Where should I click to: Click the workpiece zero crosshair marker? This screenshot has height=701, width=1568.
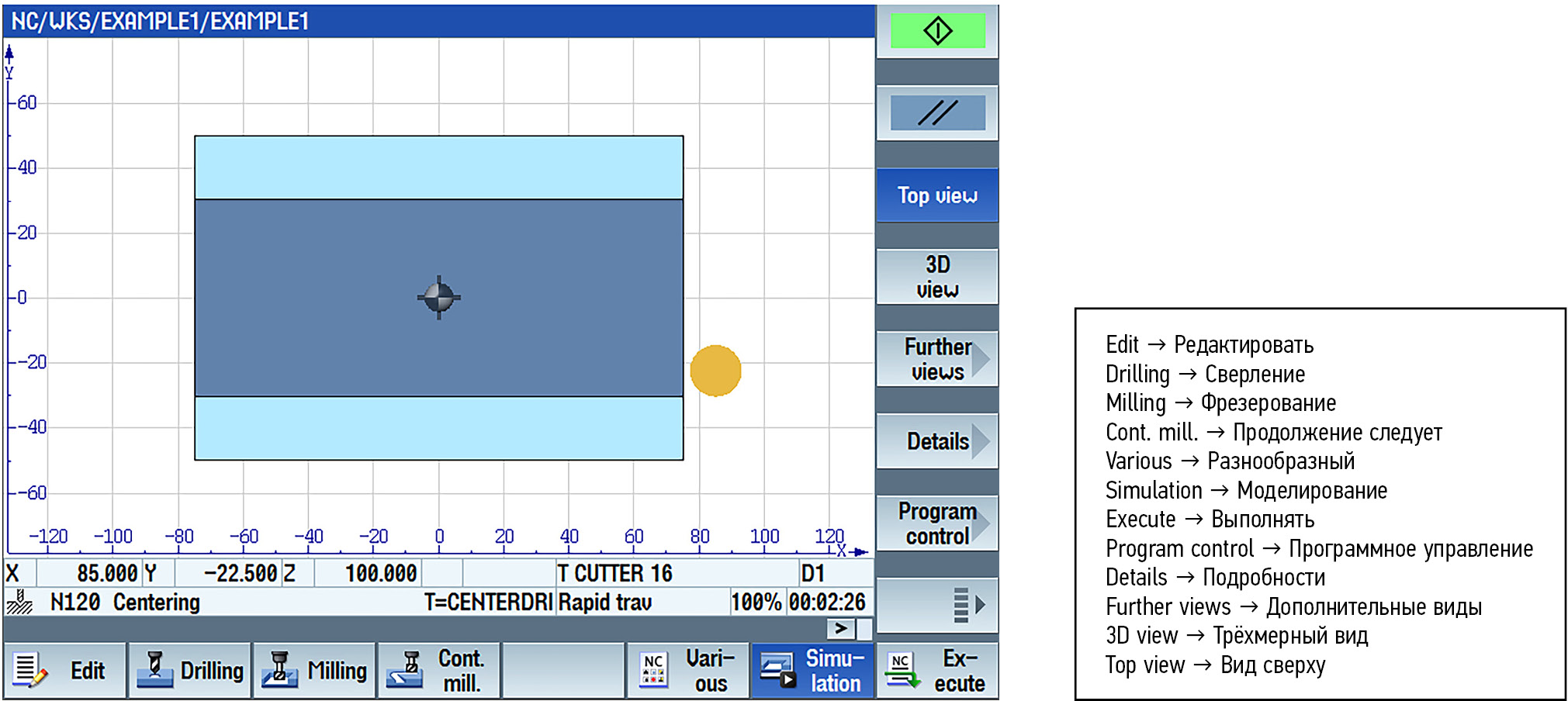(x=439, y=297)
